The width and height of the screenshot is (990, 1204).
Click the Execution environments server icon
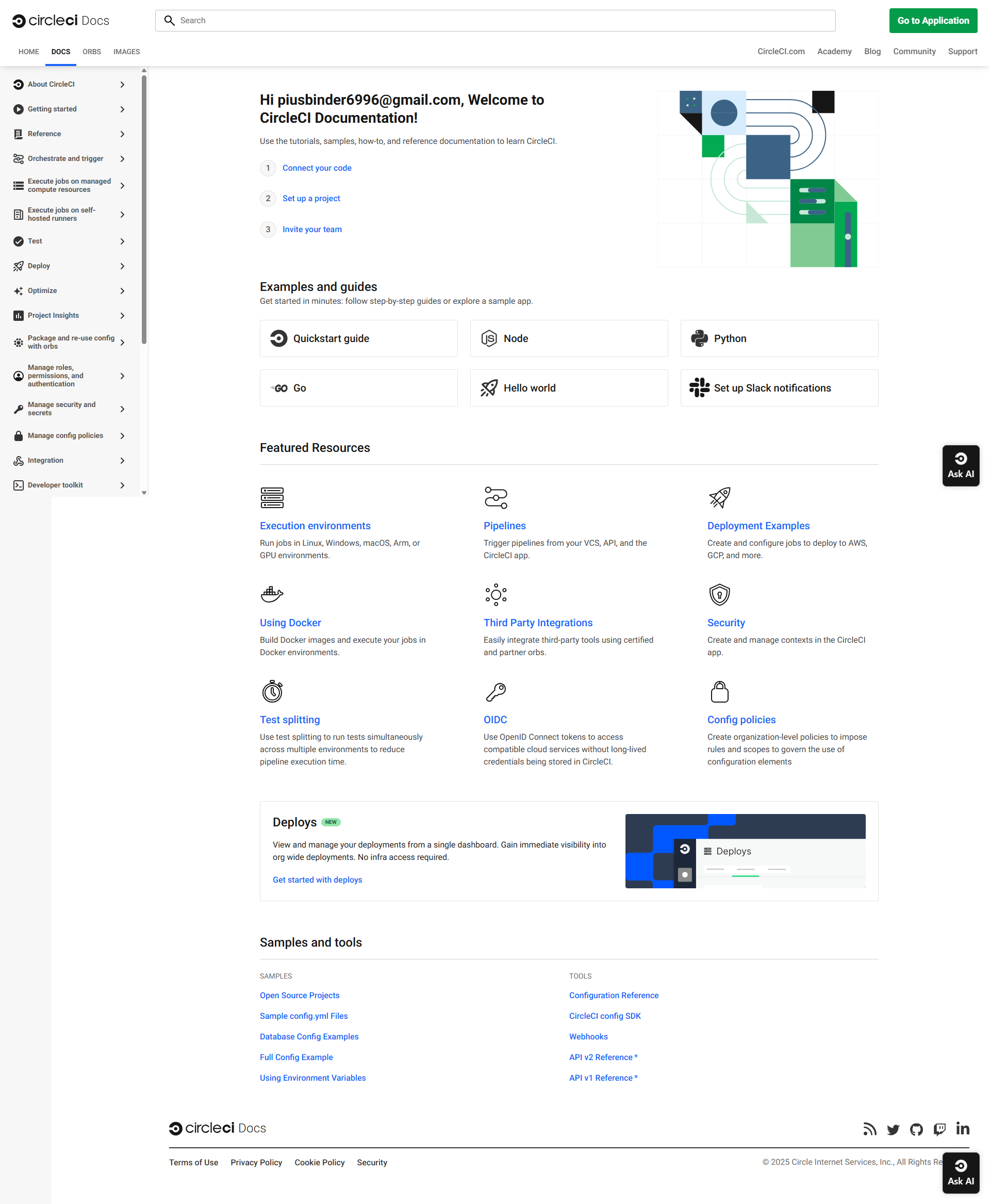272,498
